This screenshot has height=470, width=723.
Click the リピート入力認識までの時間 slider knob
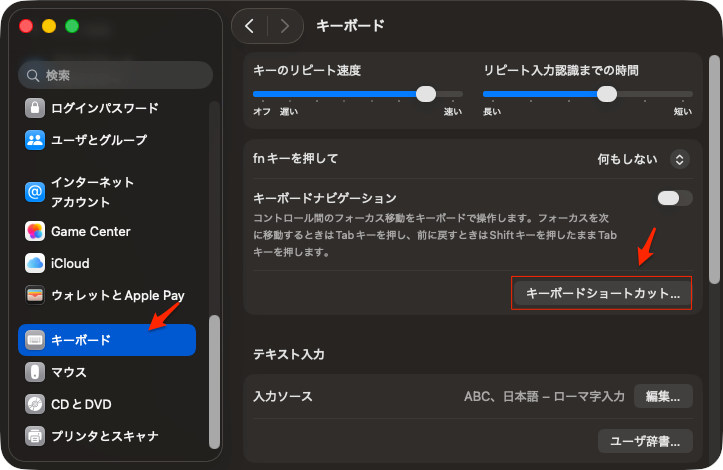(x=607, y=94)
